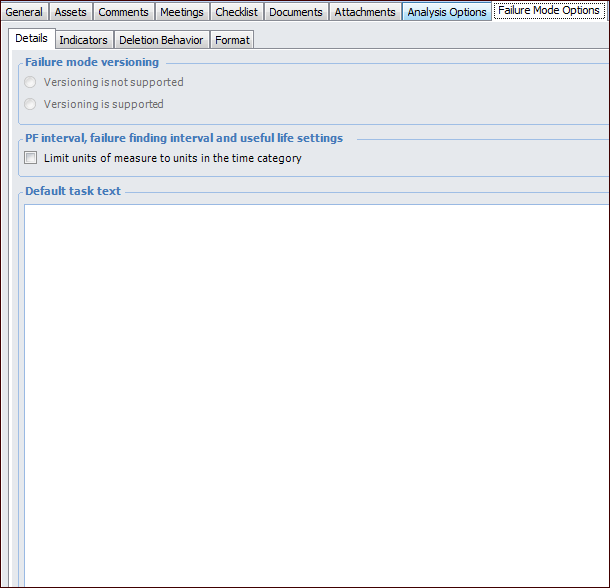Open the Comments tab
This screenshot has width=610, height=588.
pos(123,12)
